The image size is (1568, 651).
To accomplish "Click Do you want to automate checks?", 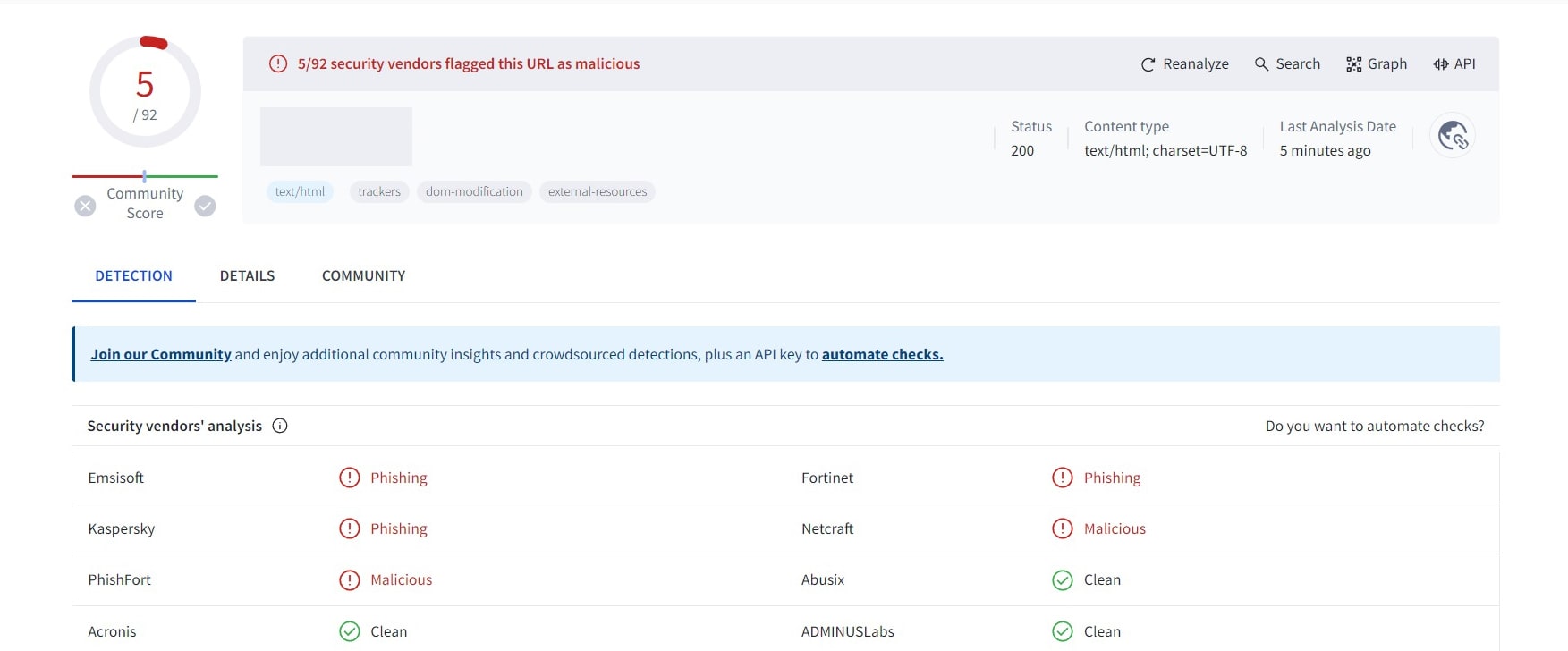I will 1375,426.
